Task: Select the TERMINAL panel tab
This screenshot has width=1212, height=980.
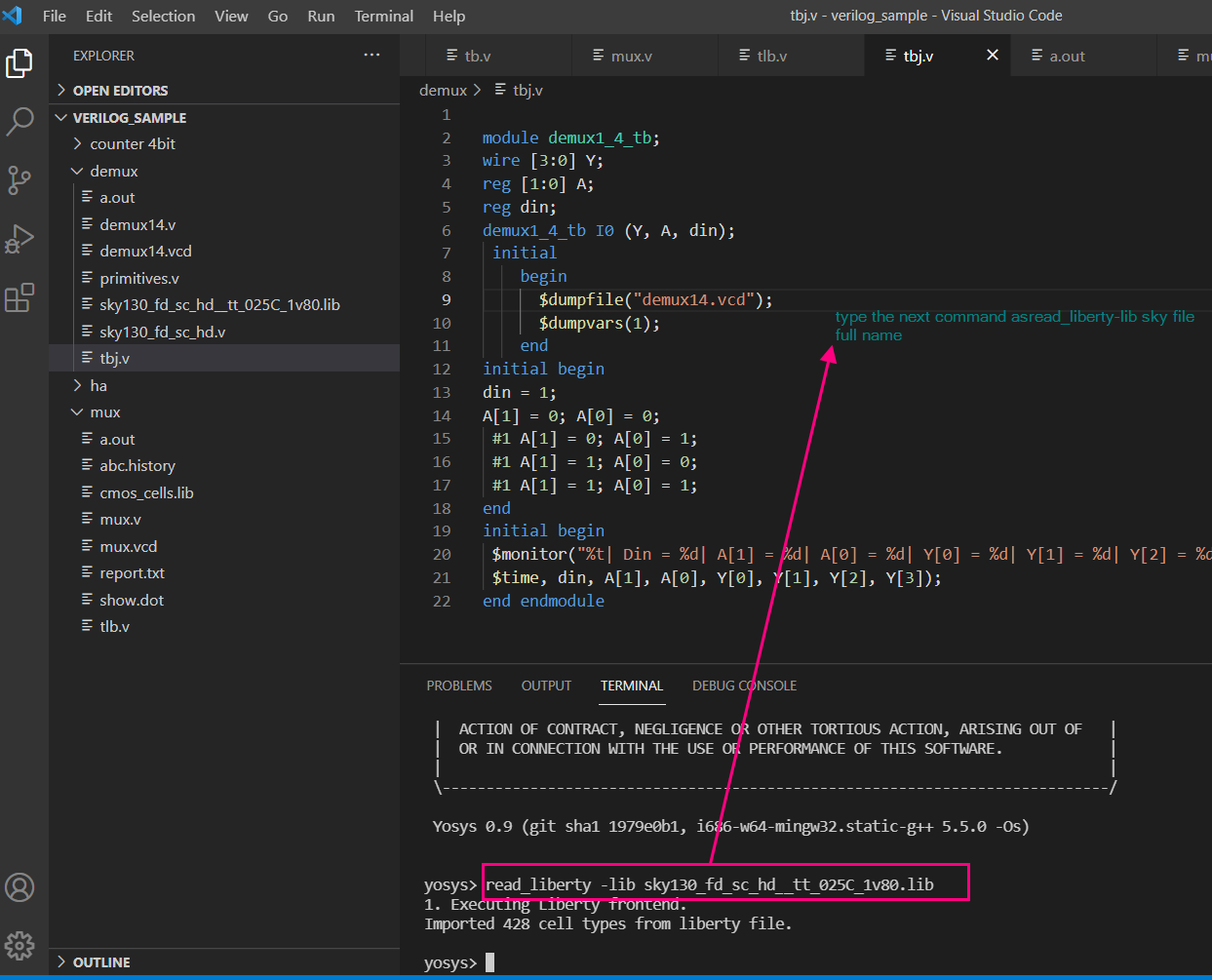Action: (632, 686)
